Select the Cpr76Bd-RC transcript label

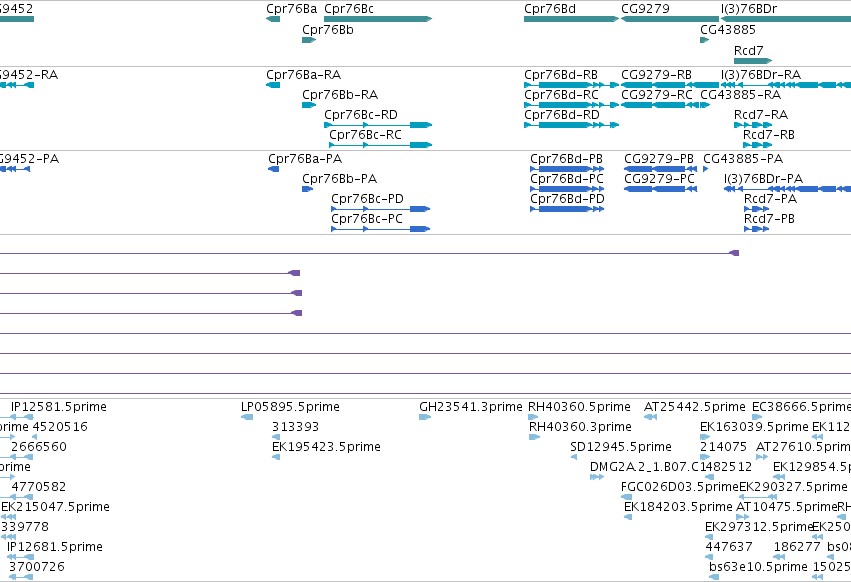561,95
